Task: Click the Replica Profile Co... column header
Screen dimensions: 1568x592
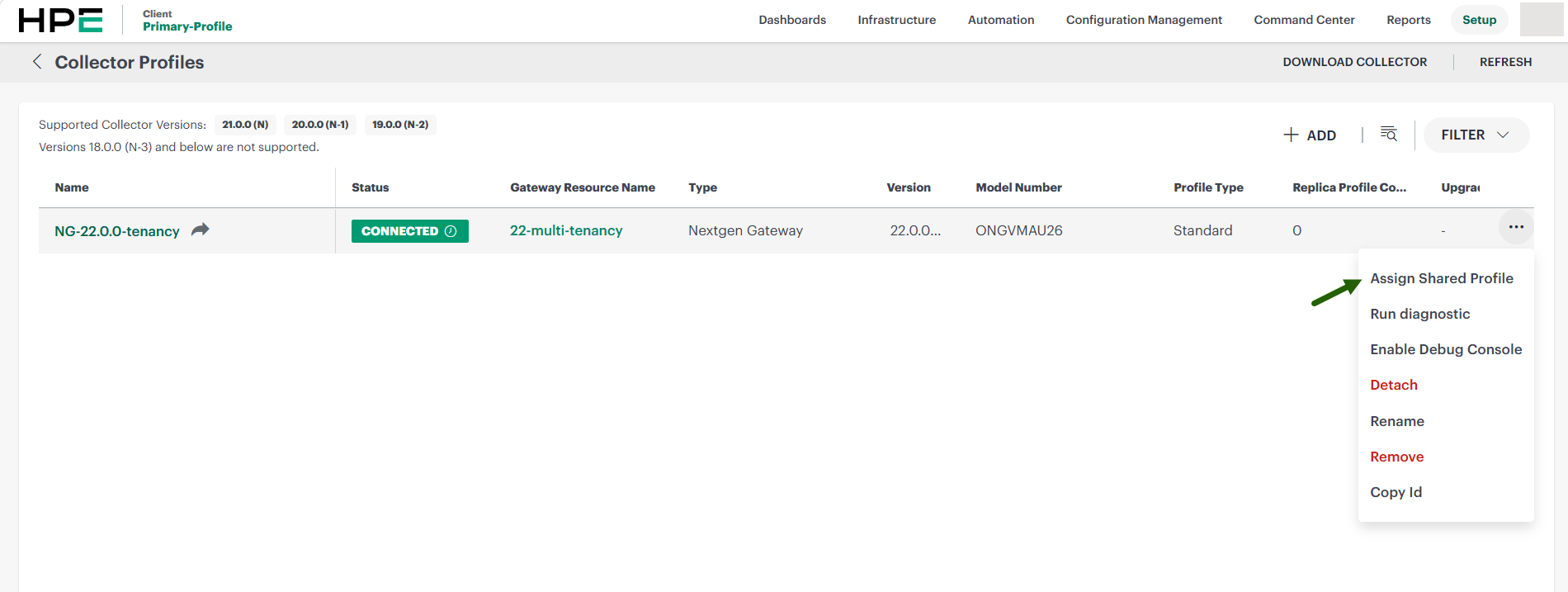Action: (x=1349, y=187)
